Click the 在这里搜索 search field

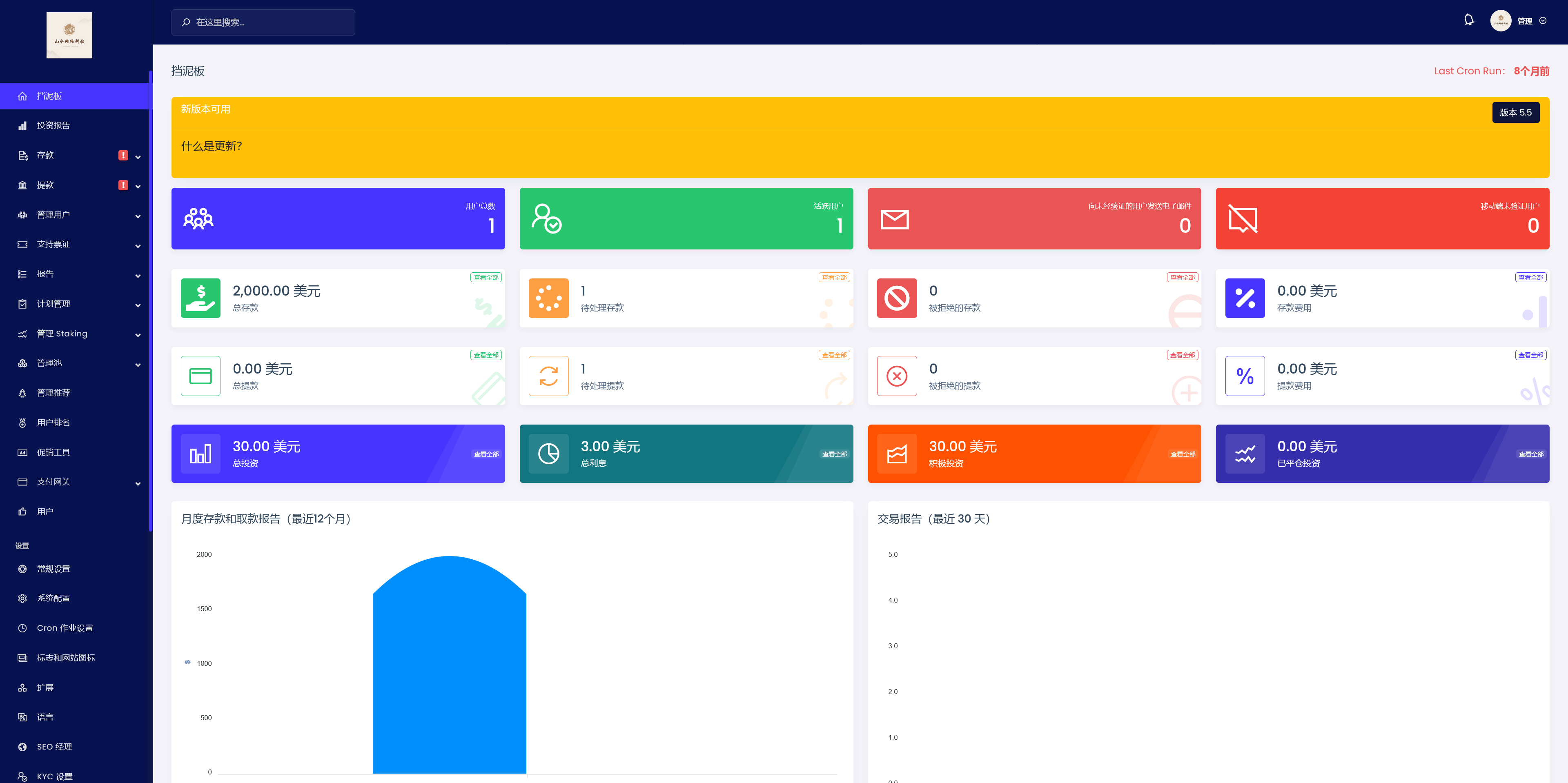263,22
